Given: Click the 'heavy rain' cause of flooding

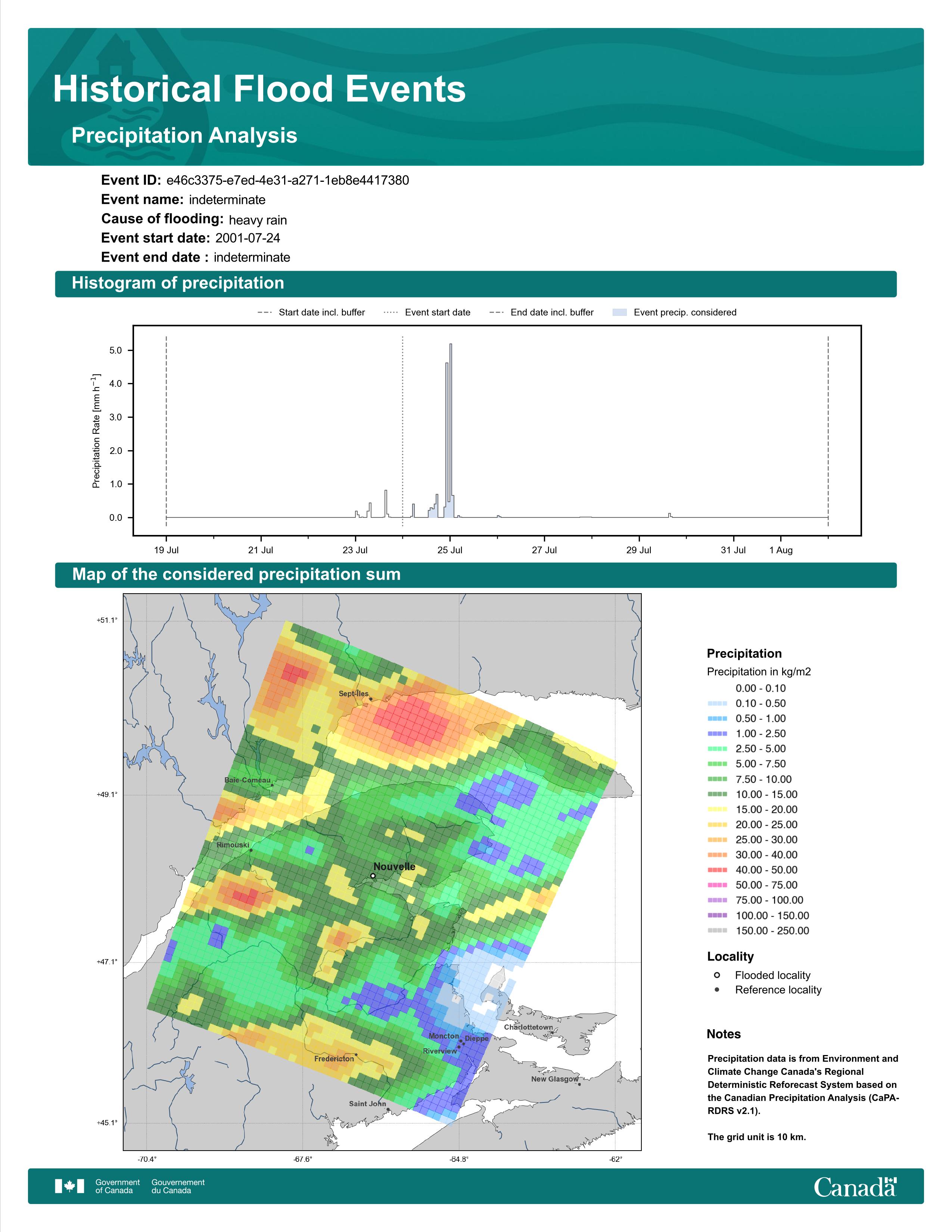Looking at the screenshot, I should coord(258,220).
